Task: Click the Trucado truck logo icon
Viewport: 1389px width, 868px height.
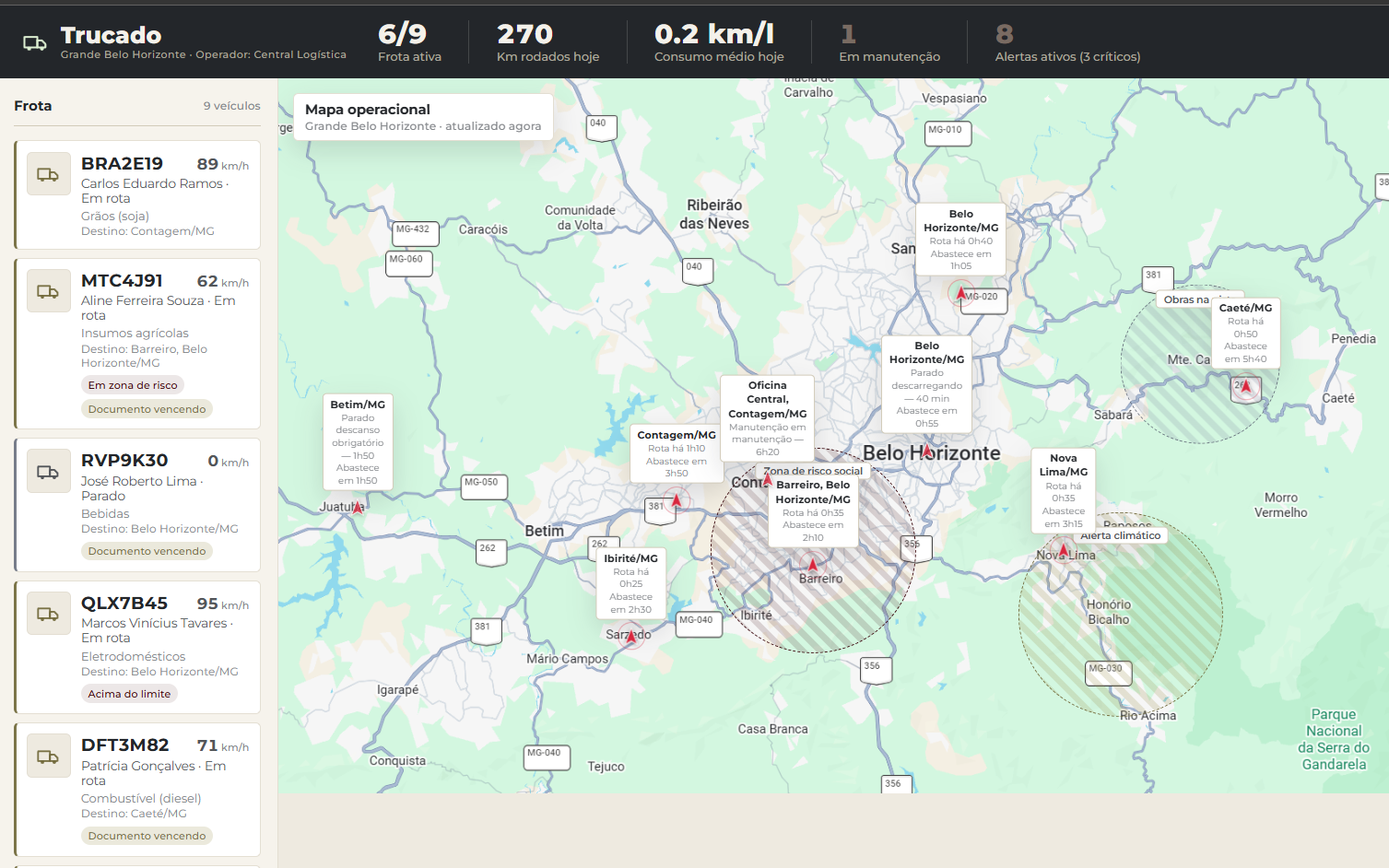Action: (x=35, y=43)
